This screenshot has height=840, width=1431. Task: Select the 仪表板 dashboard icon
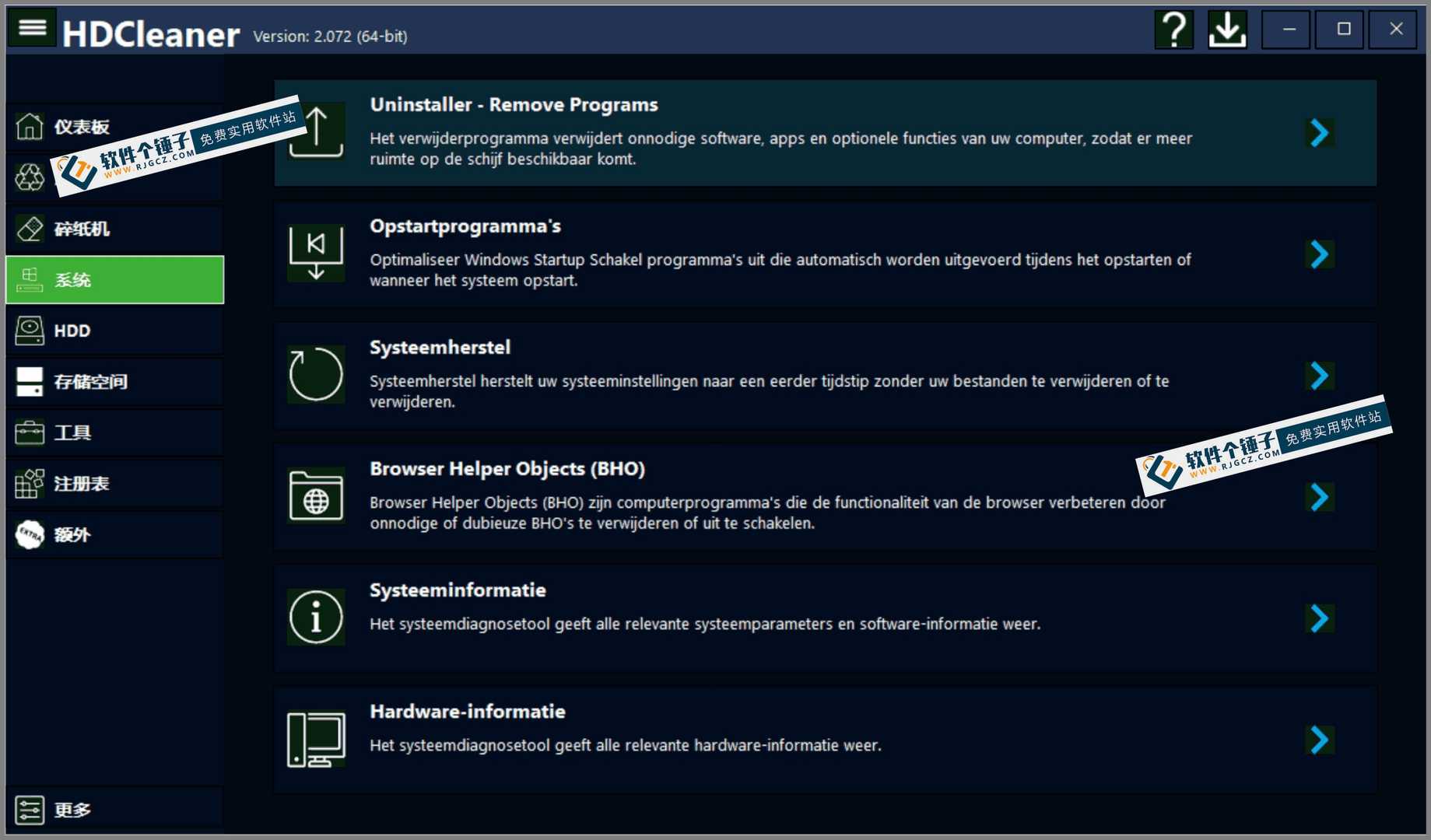click(30, 125)
